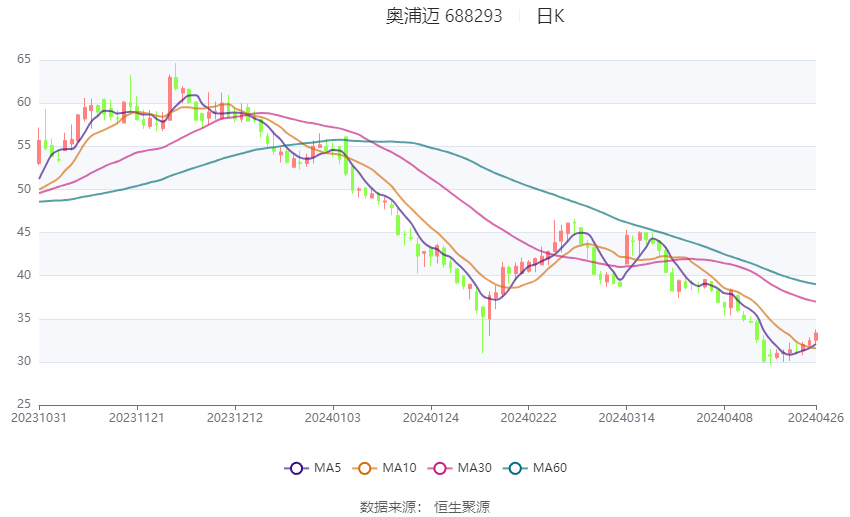Hide the MA5 line via its label
This screenshot has width=850, height=517.
[x=327, y=468]
